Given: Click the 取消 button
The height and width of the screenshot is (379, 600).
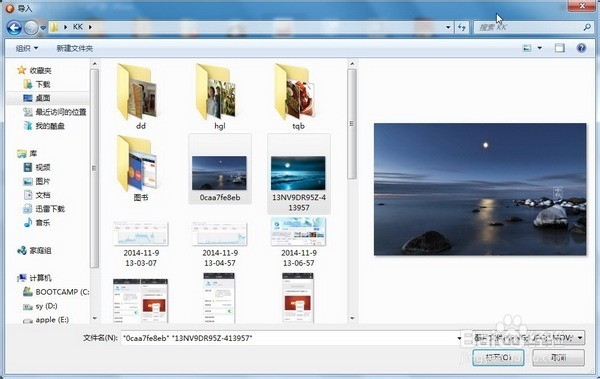Looking at the screenshot, I should tap(558, 358).
